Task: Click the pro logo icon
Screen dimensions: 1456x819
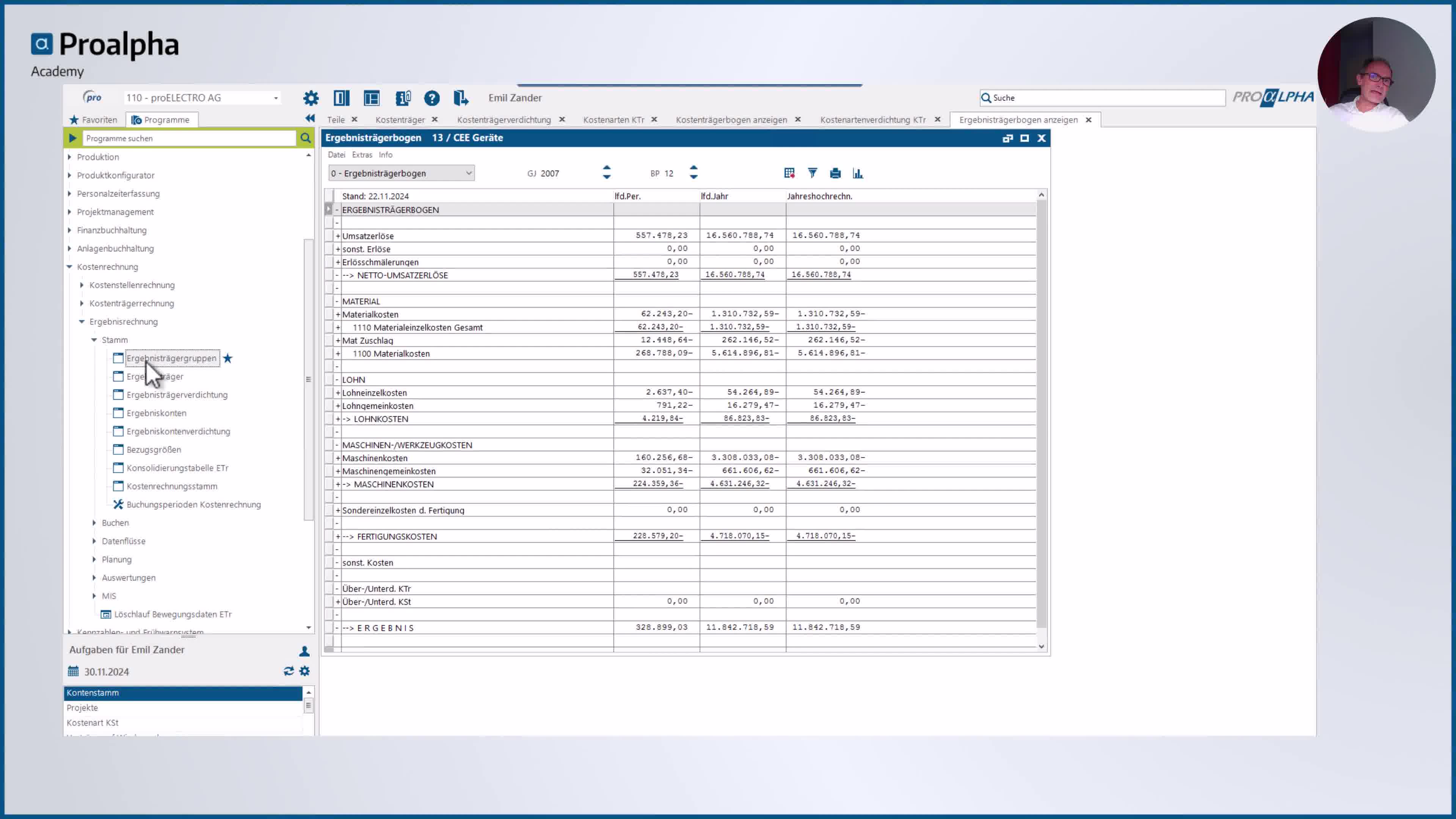Action: (x=92, y=97)
